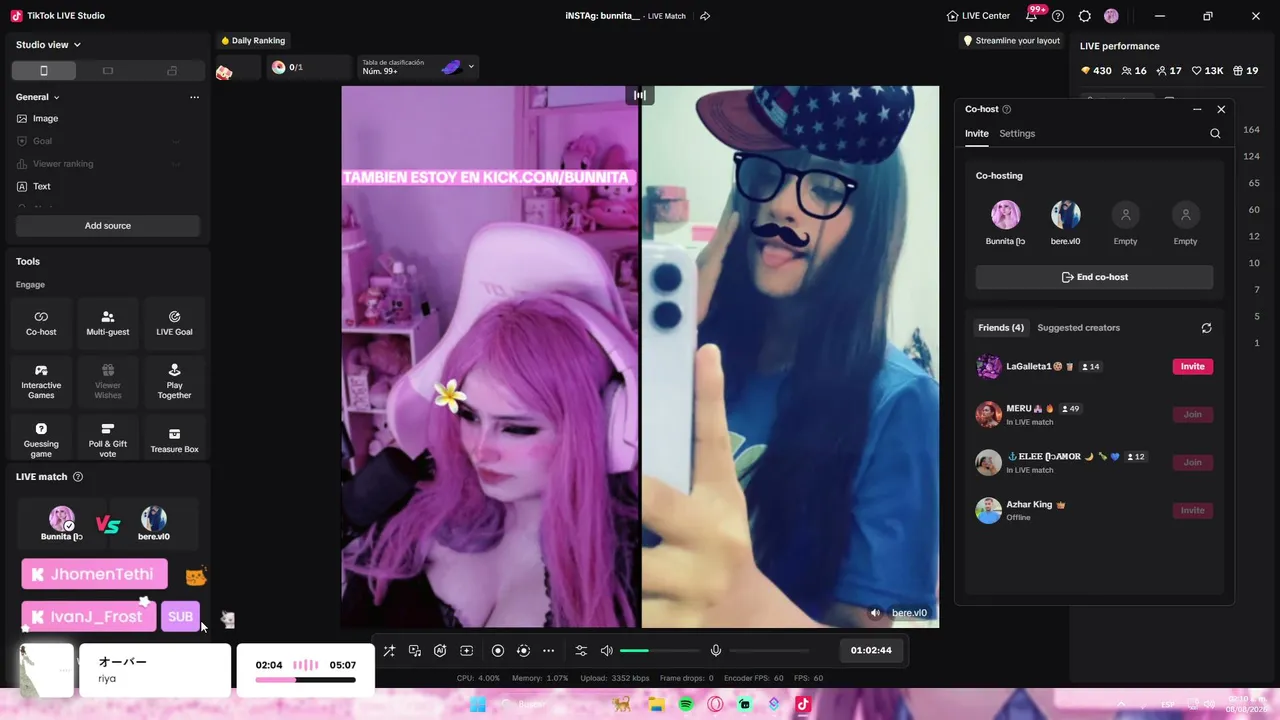1280x720 pixels.
Task: Open more options in stream control bar
Action: [x=548, y=651]
